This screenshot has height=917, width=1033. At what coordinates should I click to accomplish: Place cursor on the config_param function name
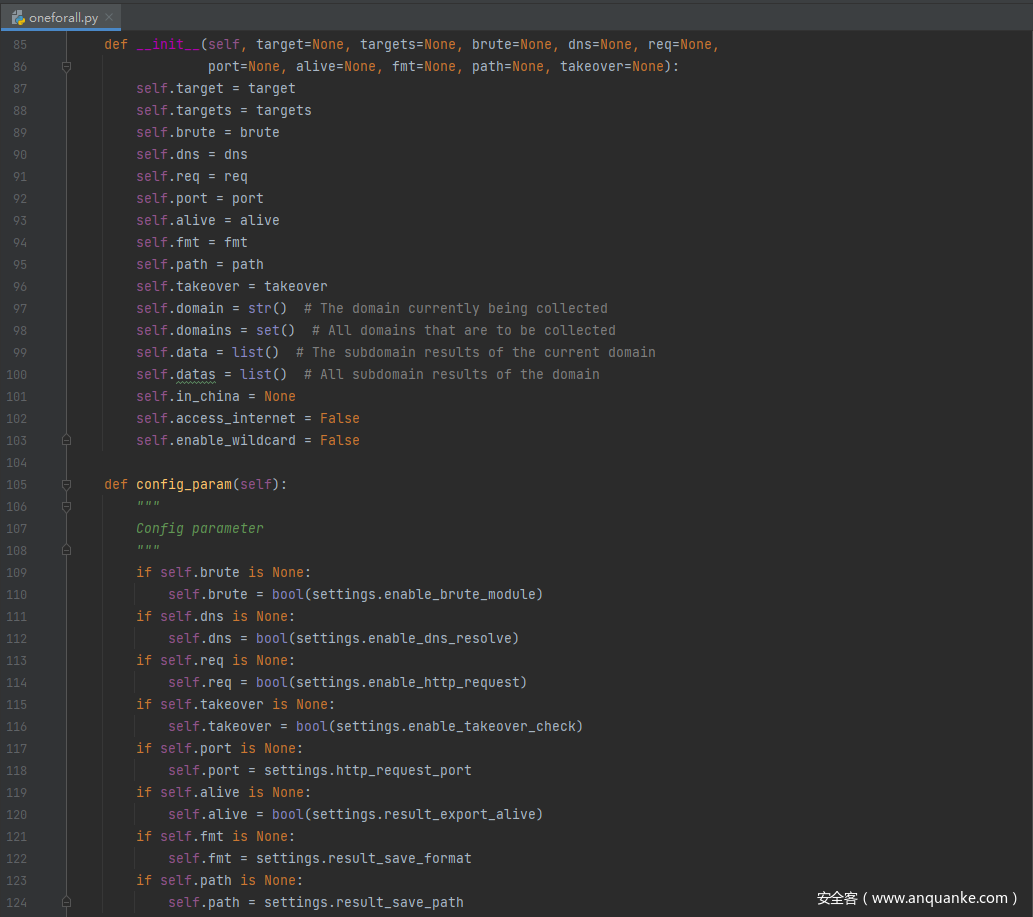[183, 484]
